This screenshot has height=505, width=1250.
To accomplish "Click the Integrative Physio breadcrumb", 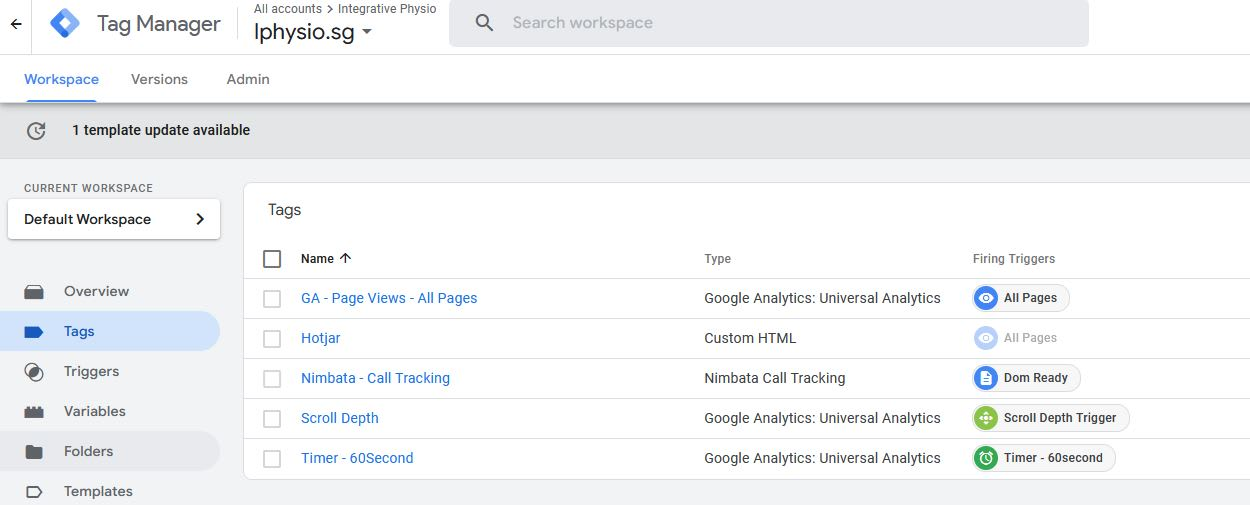I will tap(387, 9).
